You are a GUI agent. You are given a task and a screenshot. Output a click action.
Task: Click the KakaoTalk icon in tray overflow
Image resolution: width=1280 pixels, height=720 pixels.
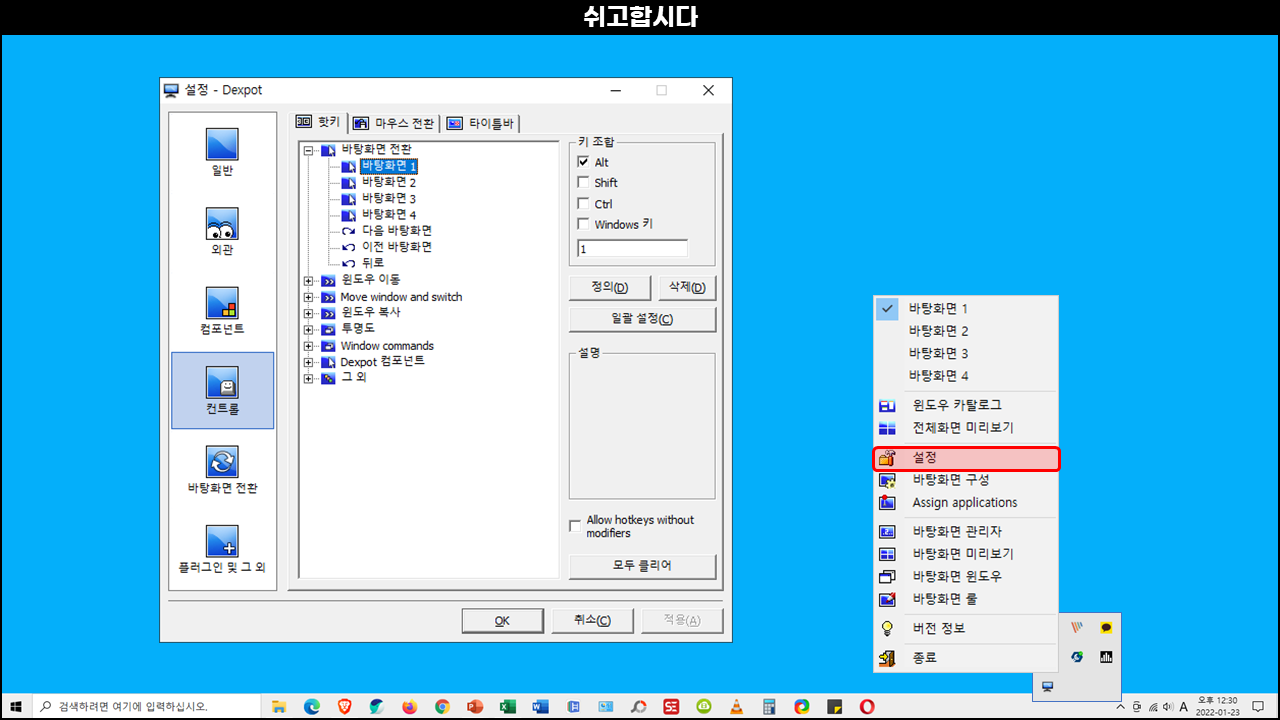[1106, 628]
